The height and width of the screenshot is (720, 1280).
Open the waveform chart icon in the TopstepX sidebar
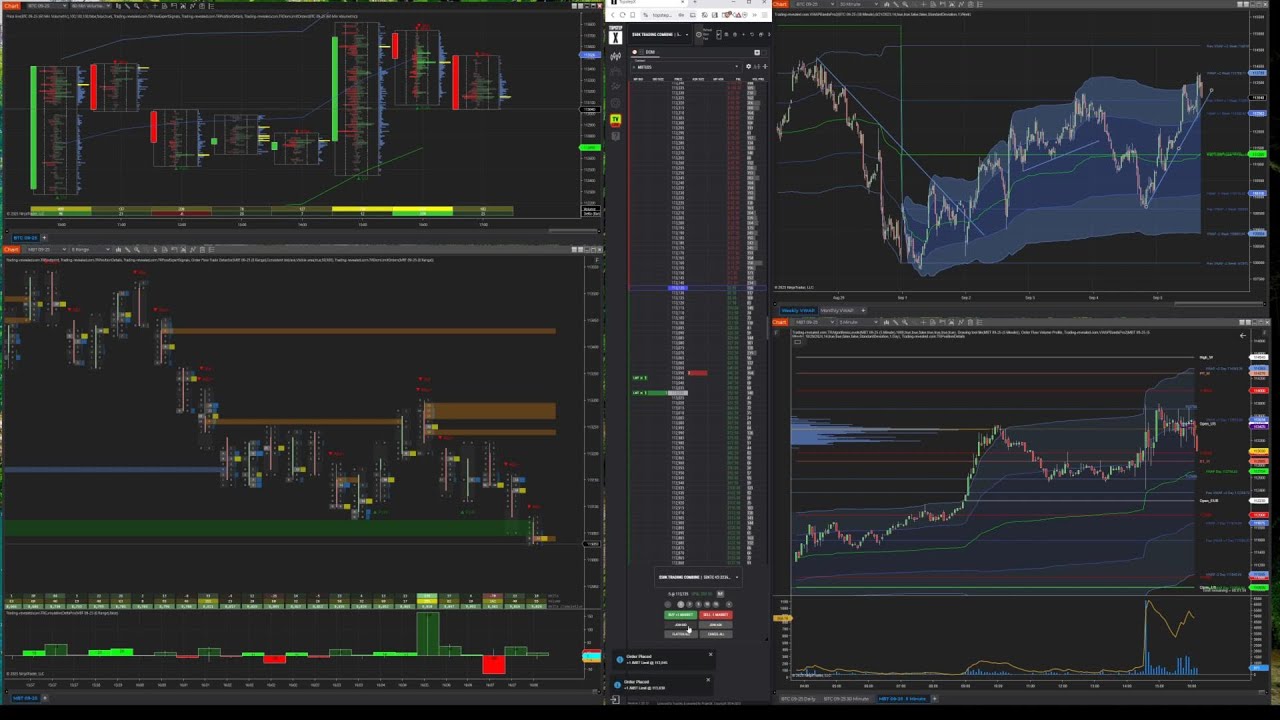point(615,56)
